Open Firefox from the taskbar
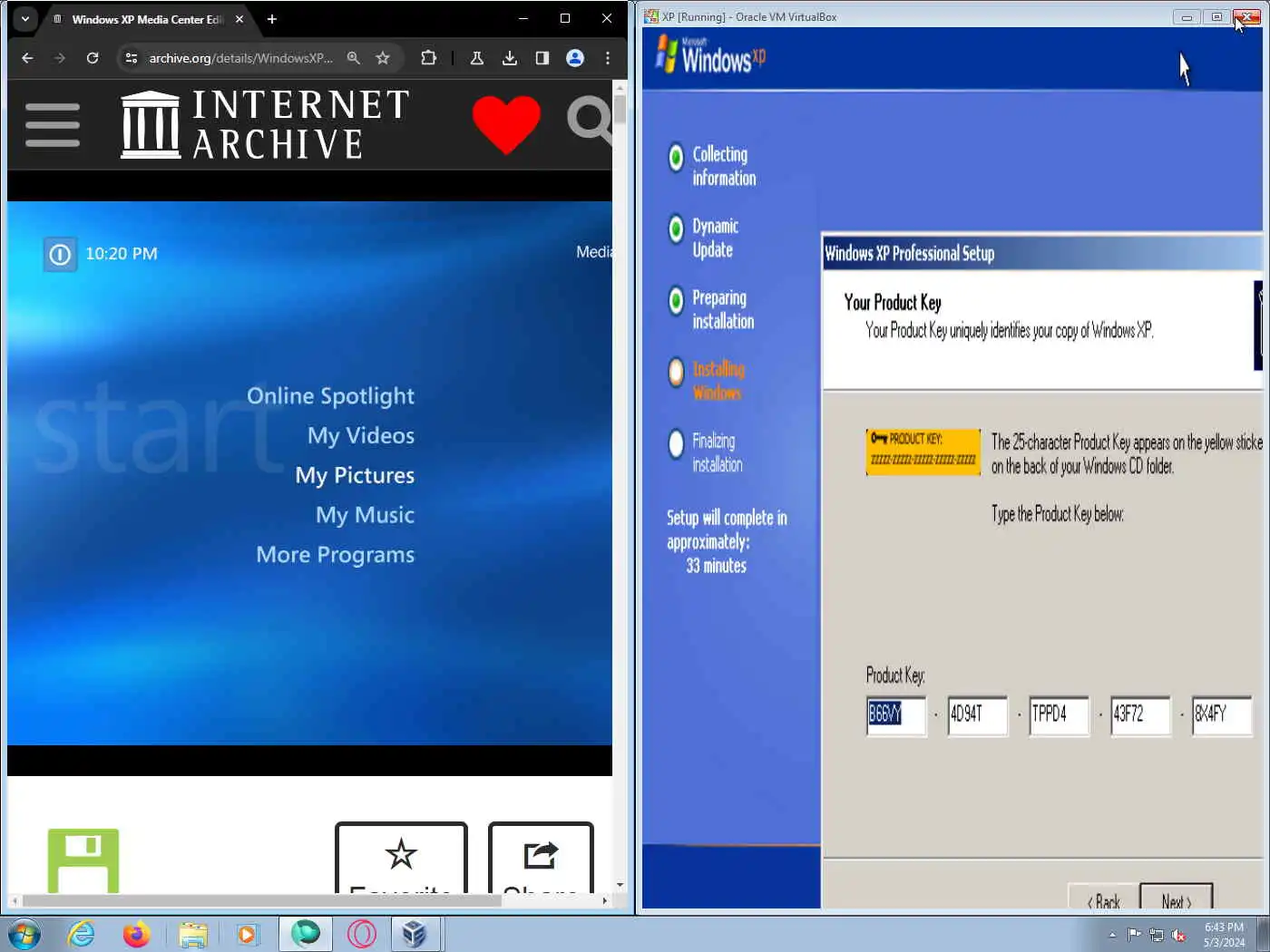This screenshot has width=1270, height=952. click(137, 934)
